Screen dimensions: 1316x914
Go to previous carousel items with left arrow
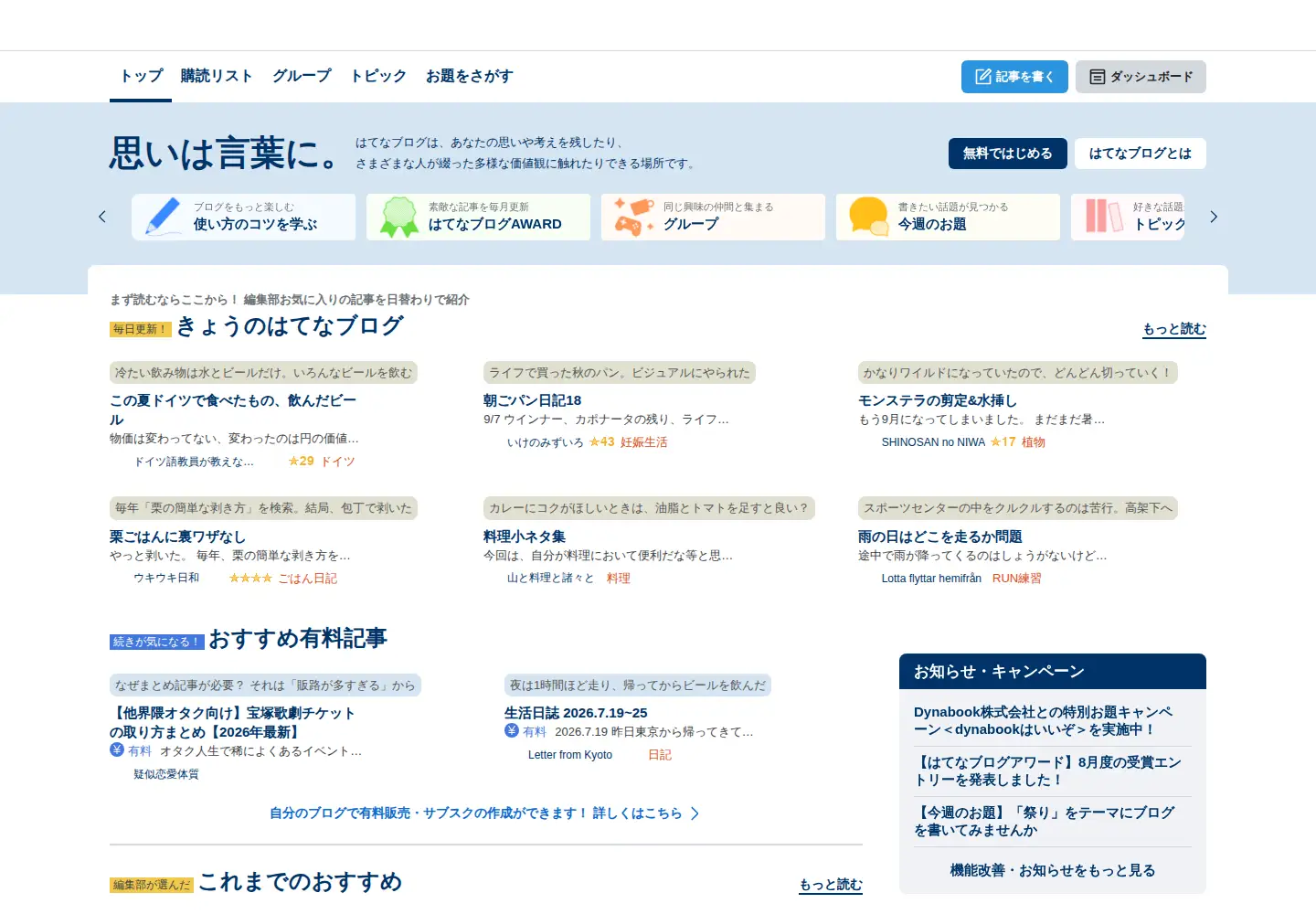click(x=102, y=217)
